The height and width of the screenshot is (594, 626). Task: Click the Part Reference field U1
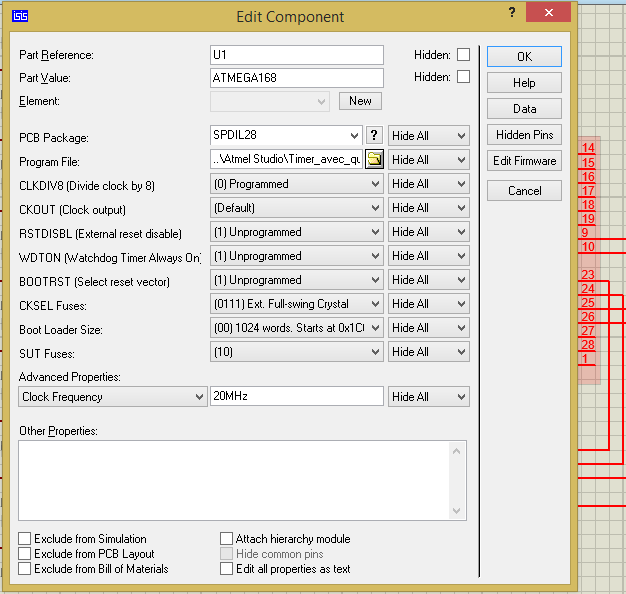(x=297, y=55)
